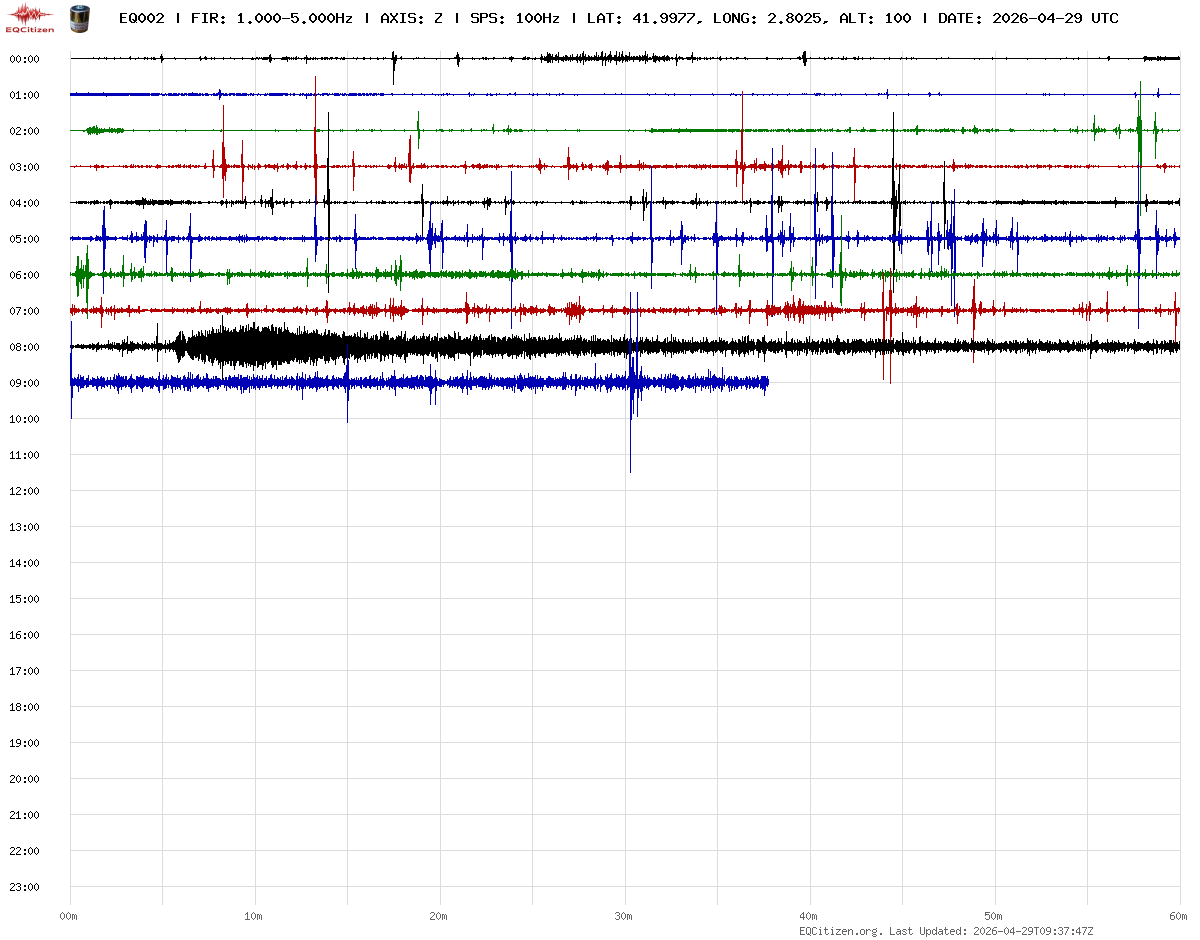Open the EQCitizen.org footer link
1200x940 pixels.
(x=840, y=931)
